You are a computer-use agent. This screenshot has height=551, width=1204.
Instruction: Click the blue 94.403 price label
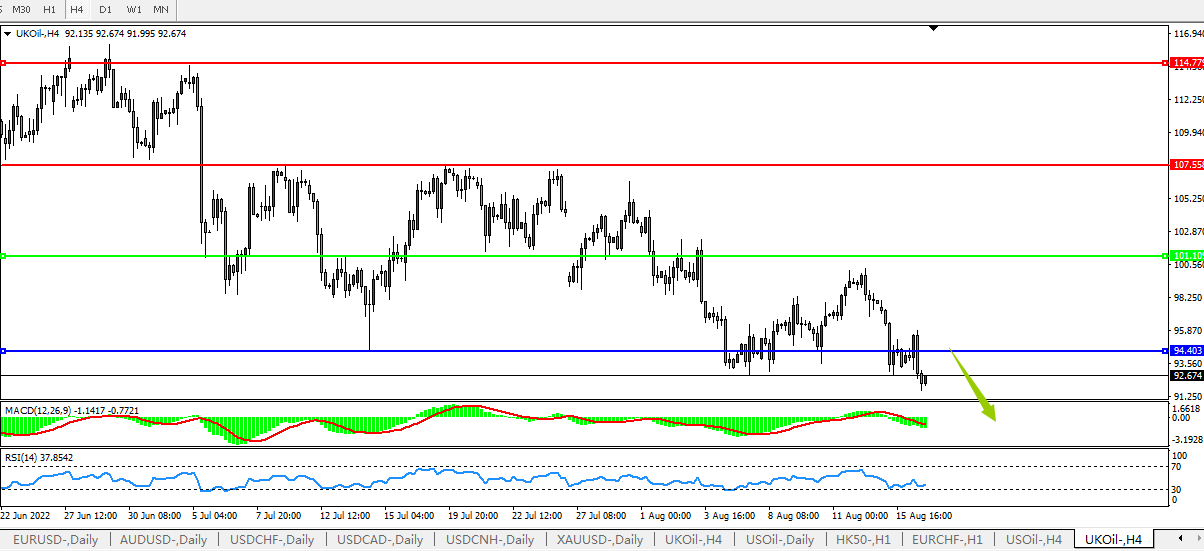click(x=1186, y=351)
